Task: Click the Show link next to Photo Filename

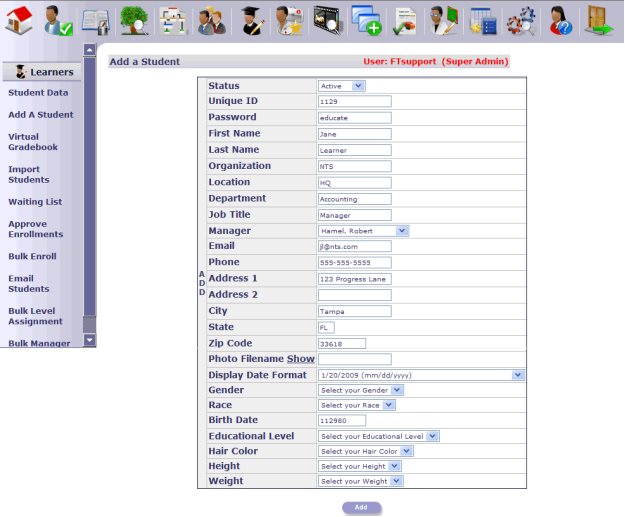Action: pos(301,359)
